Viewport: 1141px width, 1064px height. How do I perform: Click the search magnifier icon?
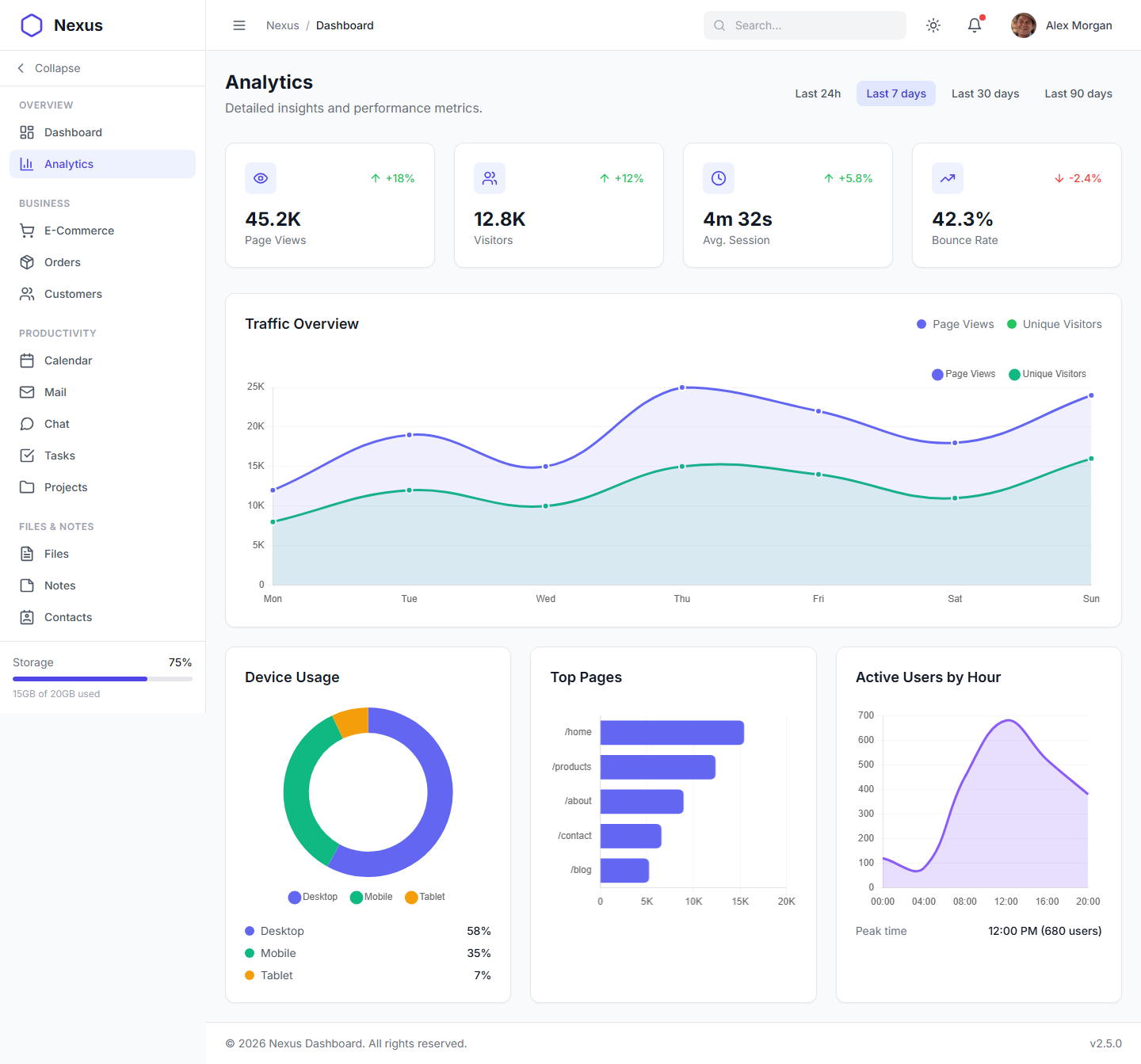719,25
